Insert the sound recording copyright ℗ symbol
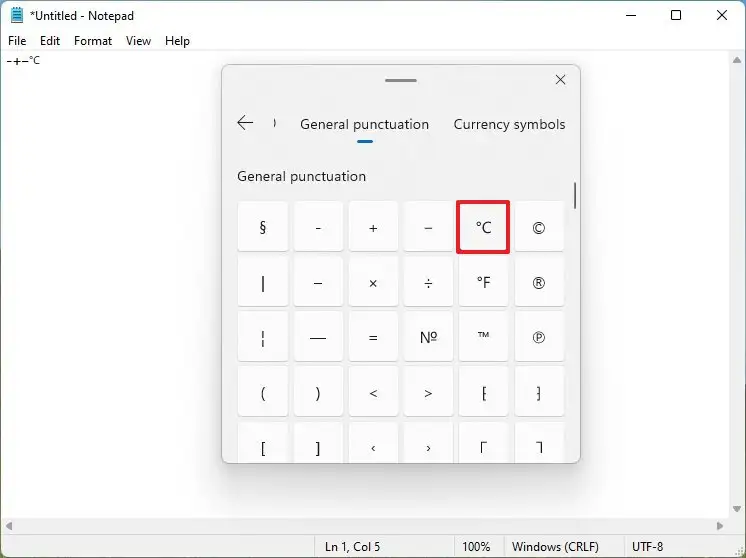 pyautogui.click(x=539, y=337)
